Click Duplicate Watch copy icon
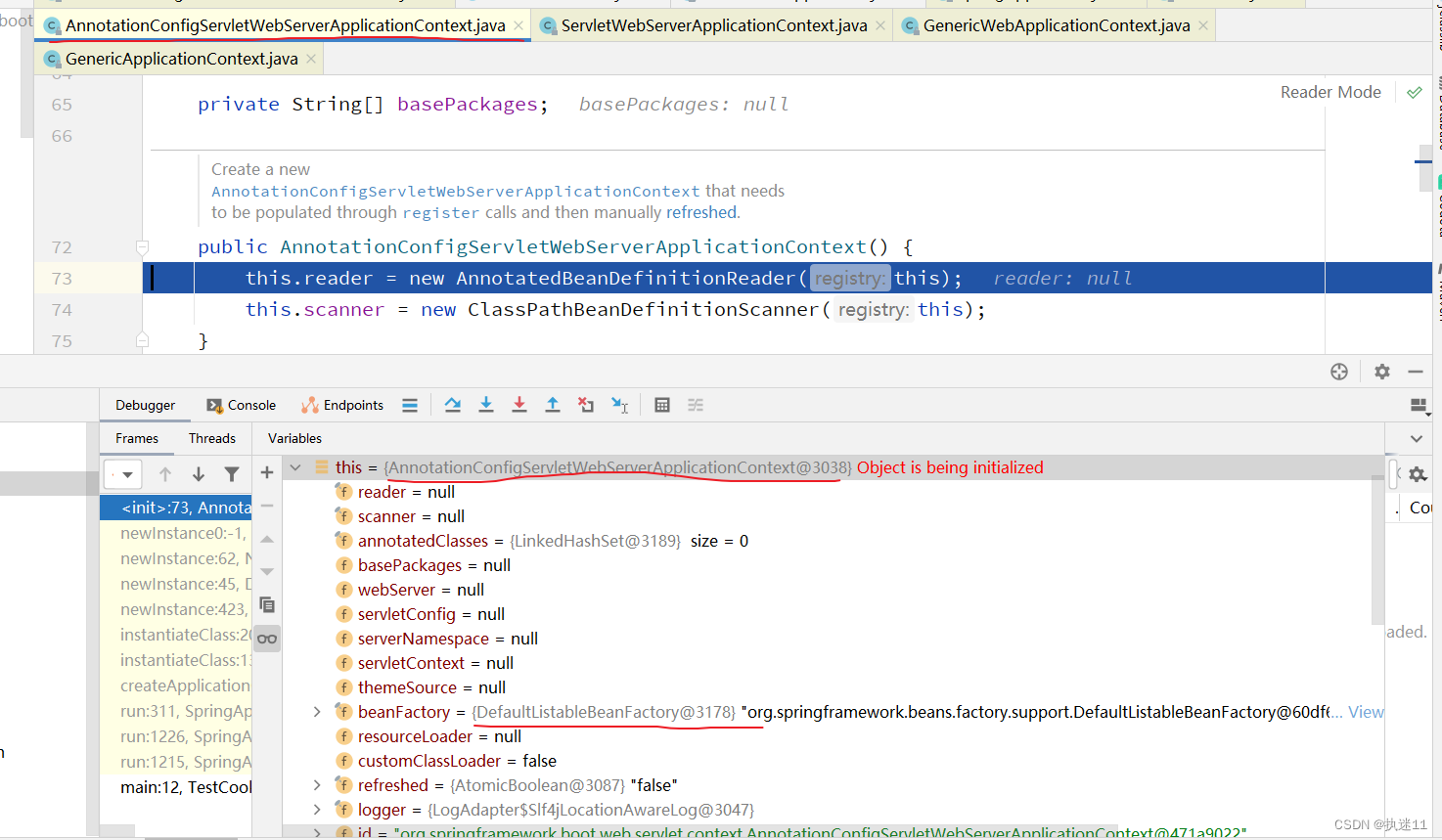Screen dimensions: 1442x840 (x=267, y=604)
